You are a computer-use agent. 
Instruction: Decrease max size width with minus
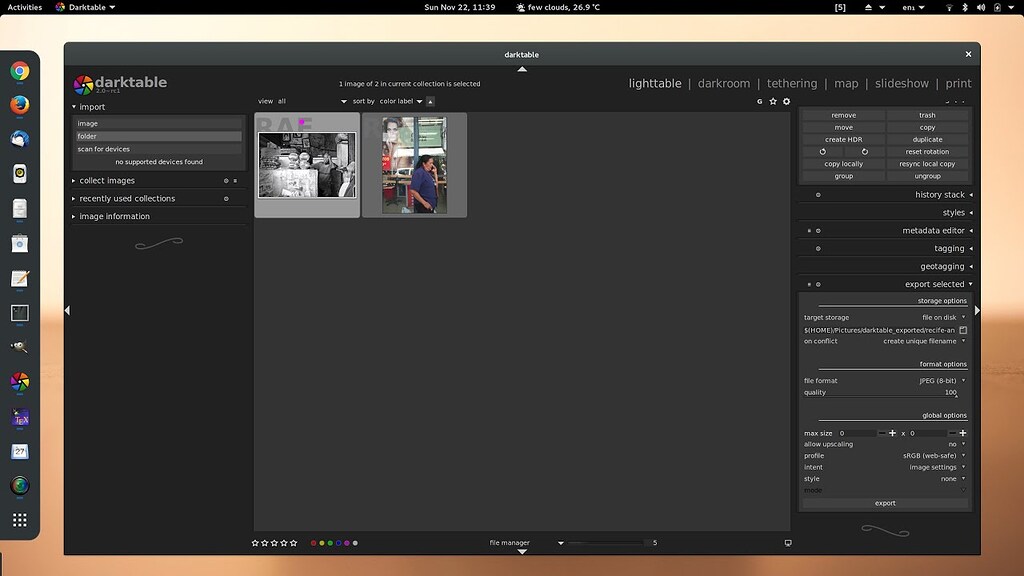(882, 433)
